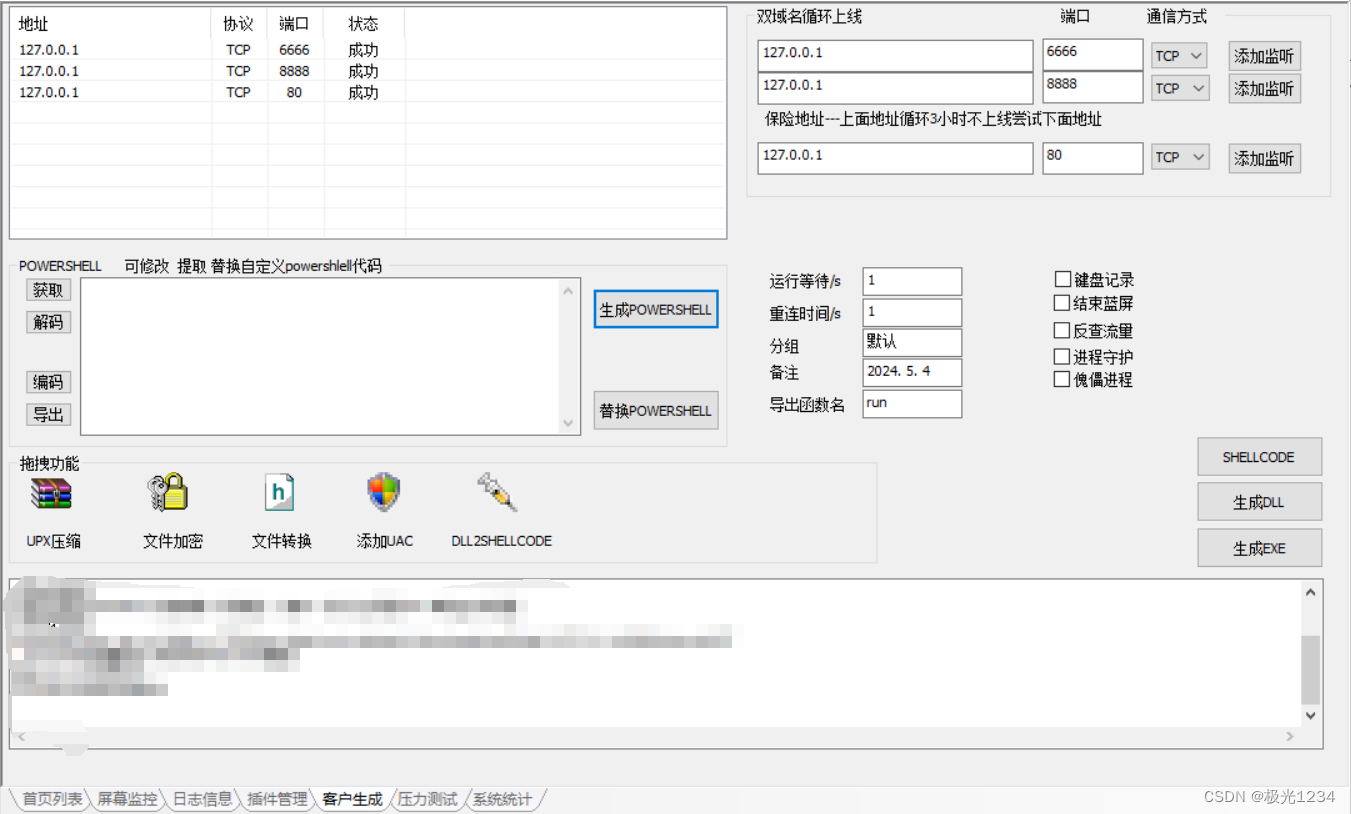Select the 文件转换 file icon

[279, 493]
